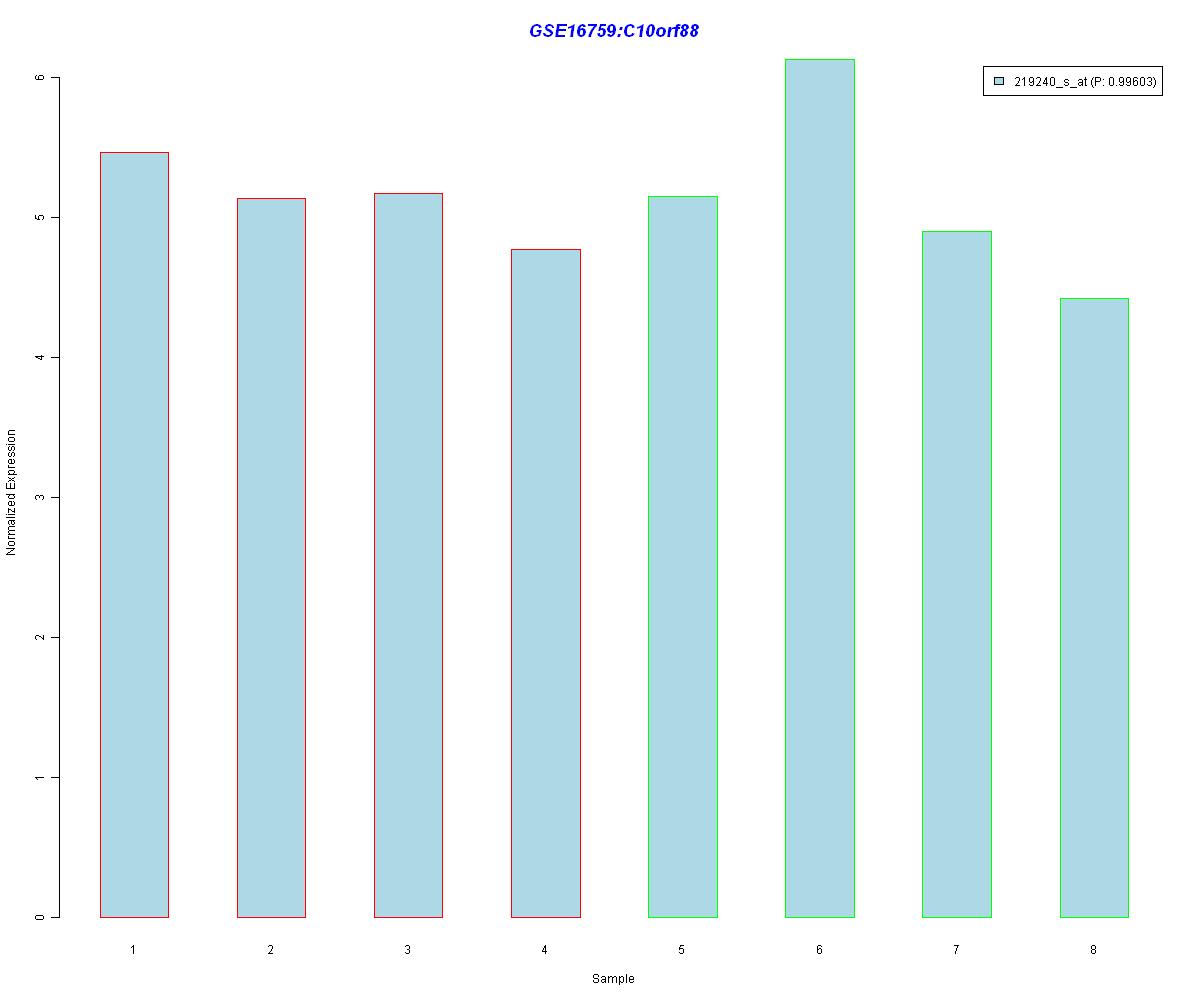Click x-axis tick label 2
1200x1000 pixels.
click(270, 949)
